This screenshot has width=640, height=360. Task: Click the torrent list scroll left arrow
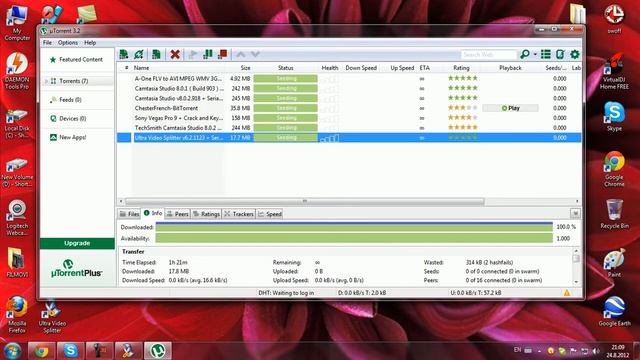click(x=121, y=202)
